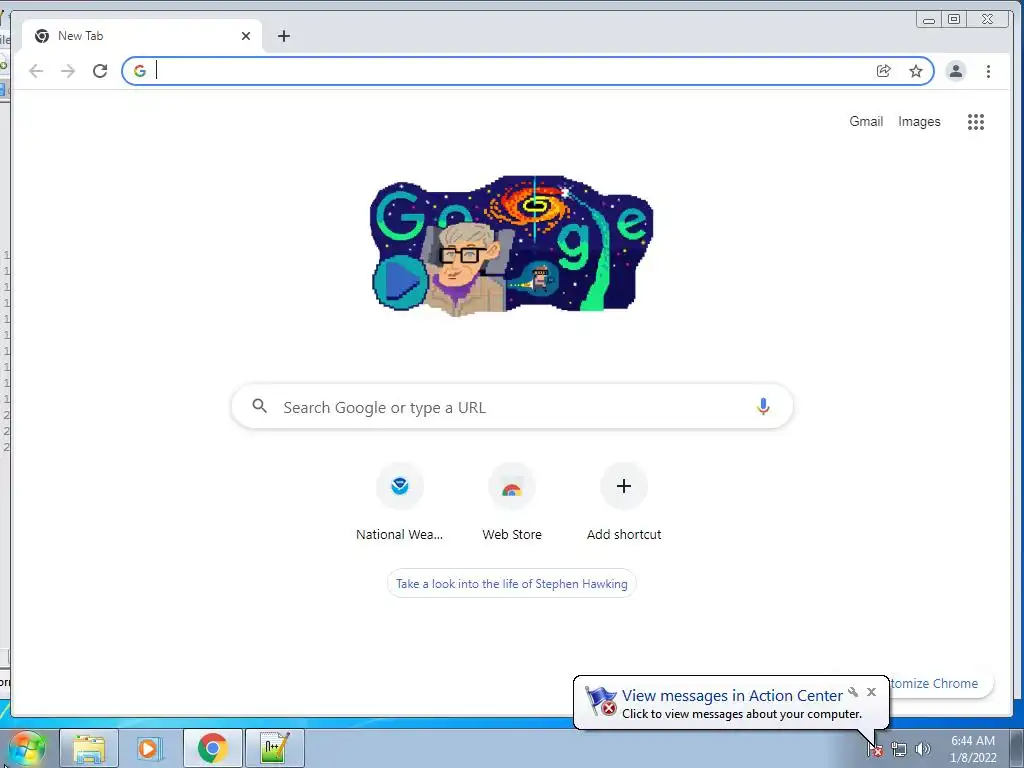The height and width of the screenshot is (768, 1024).
Task: Open the National Weather shortcut
Action: (x=400, y=503)
